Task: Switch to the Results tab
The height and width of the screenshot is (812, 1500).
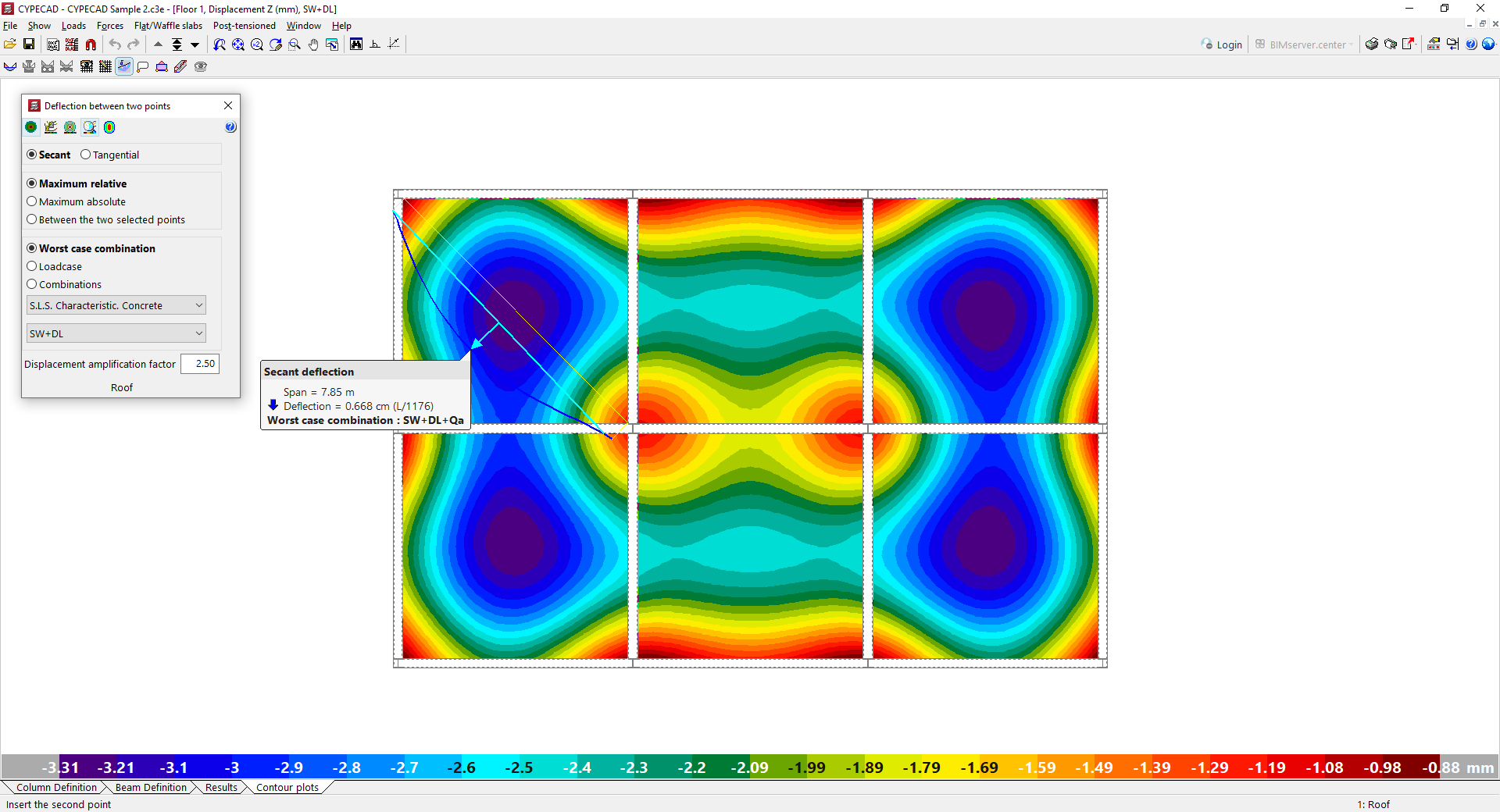Action: coord(221,787)
